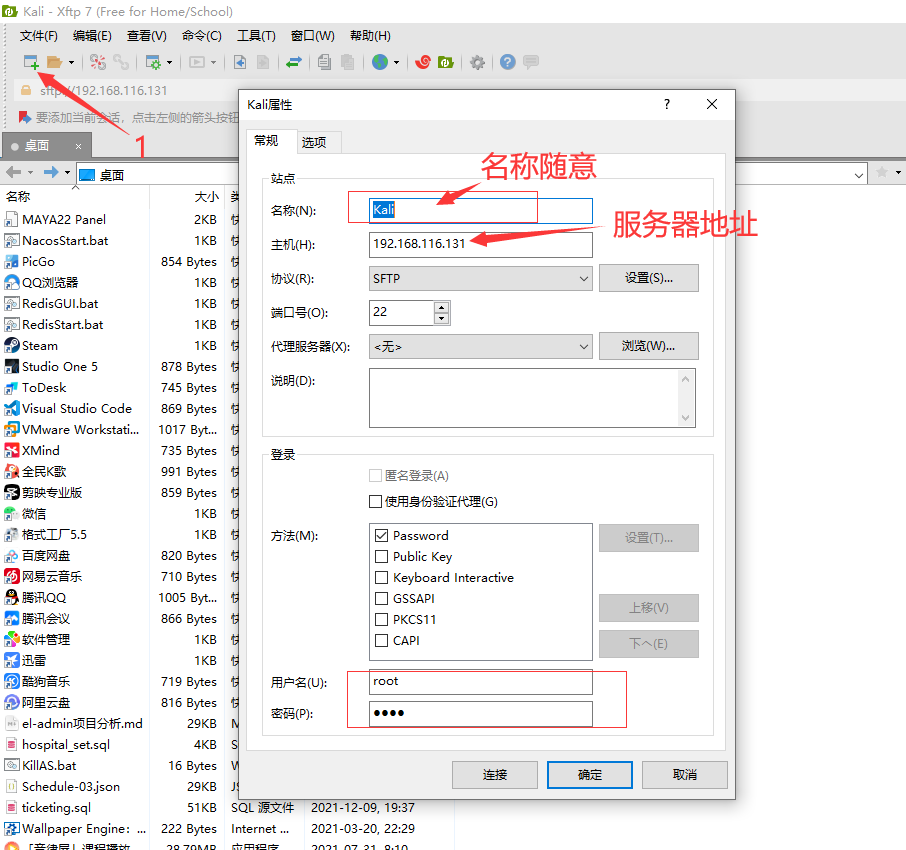Click the 浏览(W)... browse button
This screenshot has height=850, width=906.
(x=648, y=346)
